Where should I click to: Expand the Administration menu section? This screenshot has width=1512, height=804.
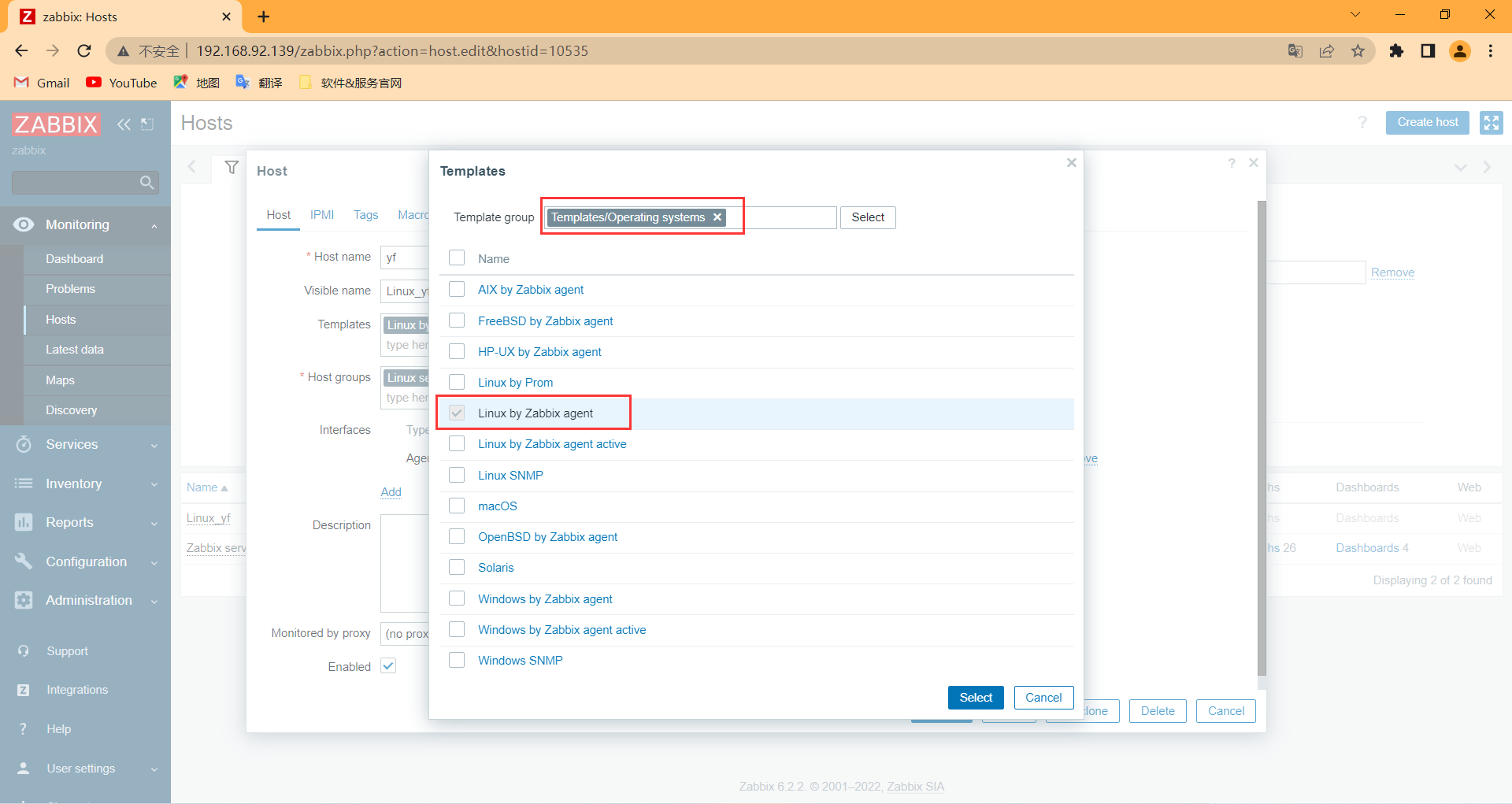[x=154, y=601]
